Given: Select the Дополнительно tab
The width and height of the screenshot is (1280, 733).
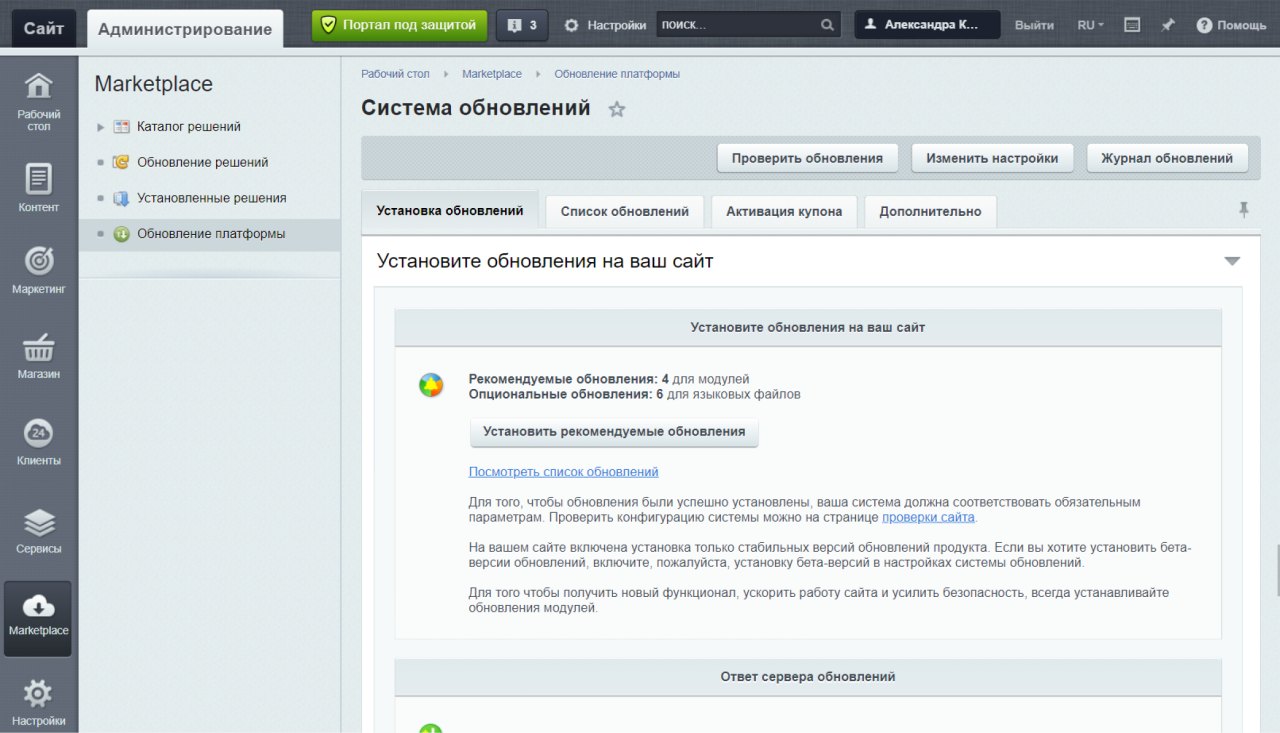Looking at the screenshot, I should point(930,212).
